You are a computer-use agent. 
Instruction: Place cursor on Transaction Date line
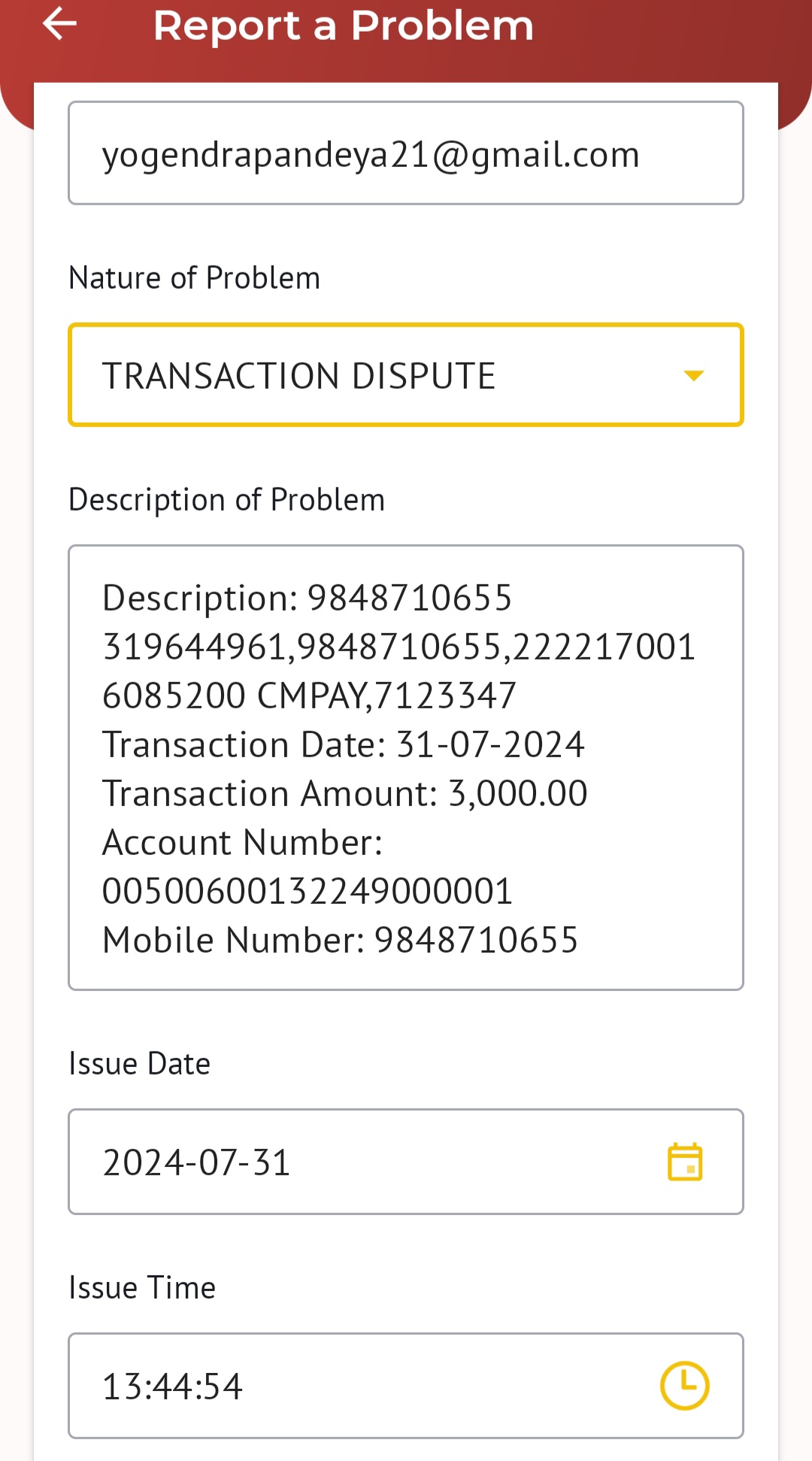click(x=344, y=745)
